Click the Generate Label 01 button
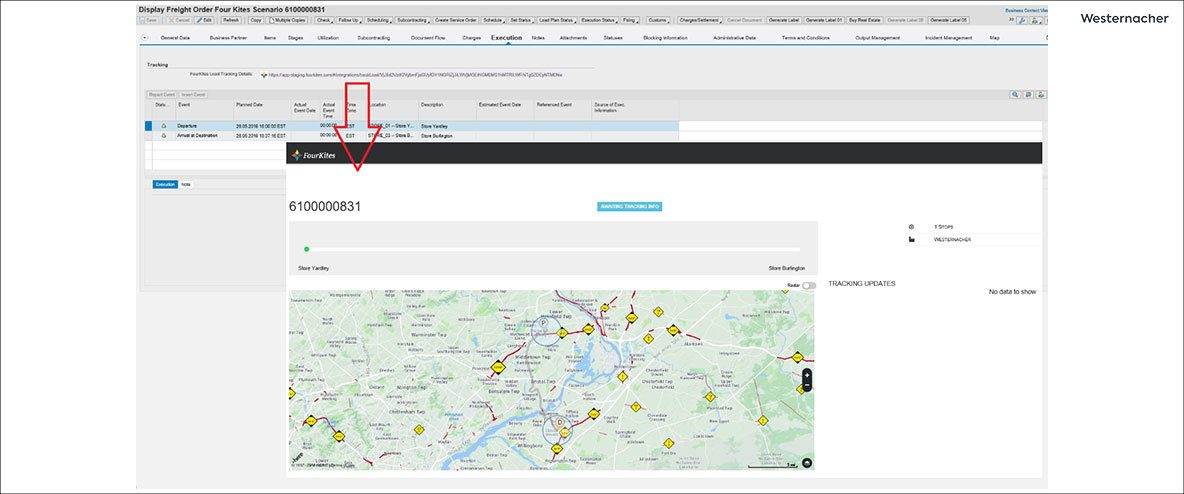Viewport: 1184px width, 494px height. click(824, 20)
